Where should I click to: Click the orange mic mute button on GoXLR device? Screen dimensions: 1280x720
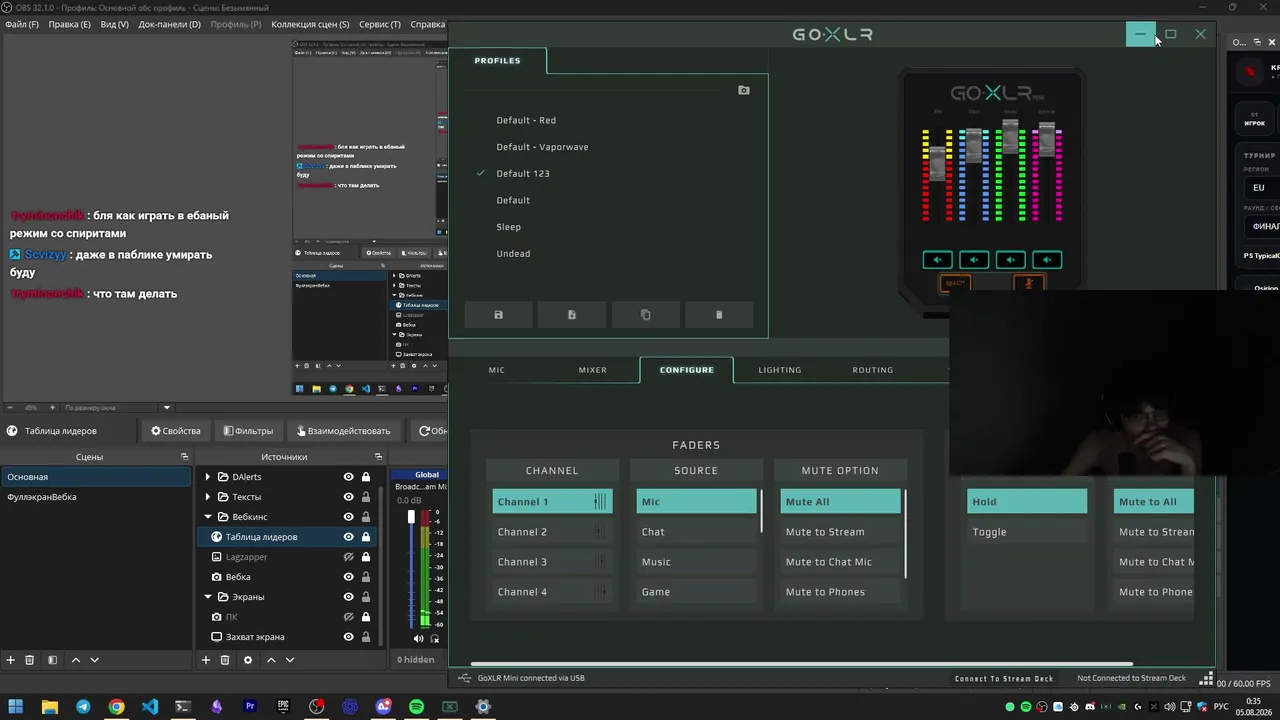[x=1029, y=283]
